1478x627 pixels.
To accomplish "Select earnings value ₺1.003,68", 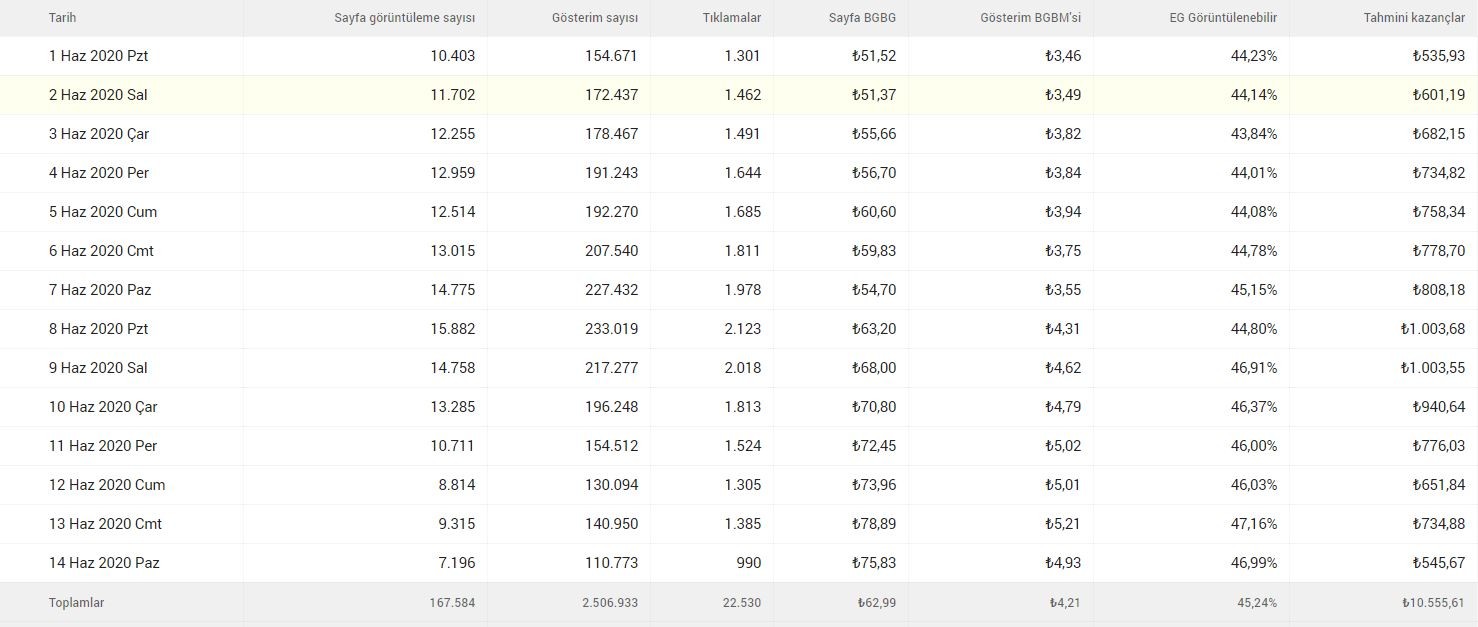I will [1433, 329].
